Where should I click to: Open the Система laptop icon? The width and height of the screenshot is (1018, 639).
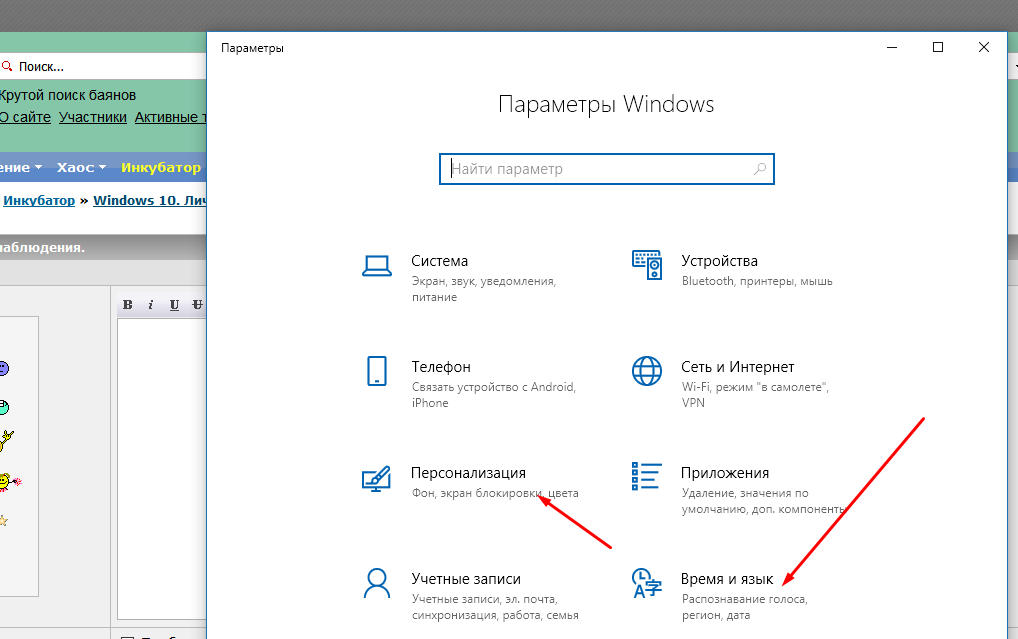point(377,266)
